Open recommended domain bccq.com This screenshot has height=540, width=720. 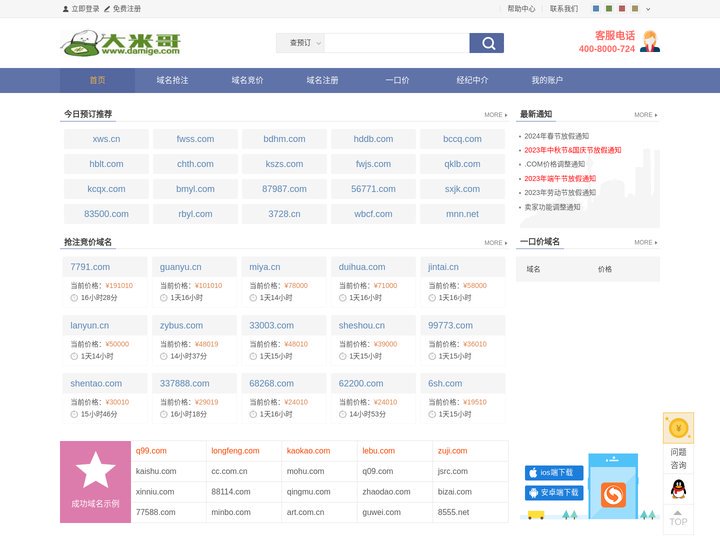coord(462,139)
